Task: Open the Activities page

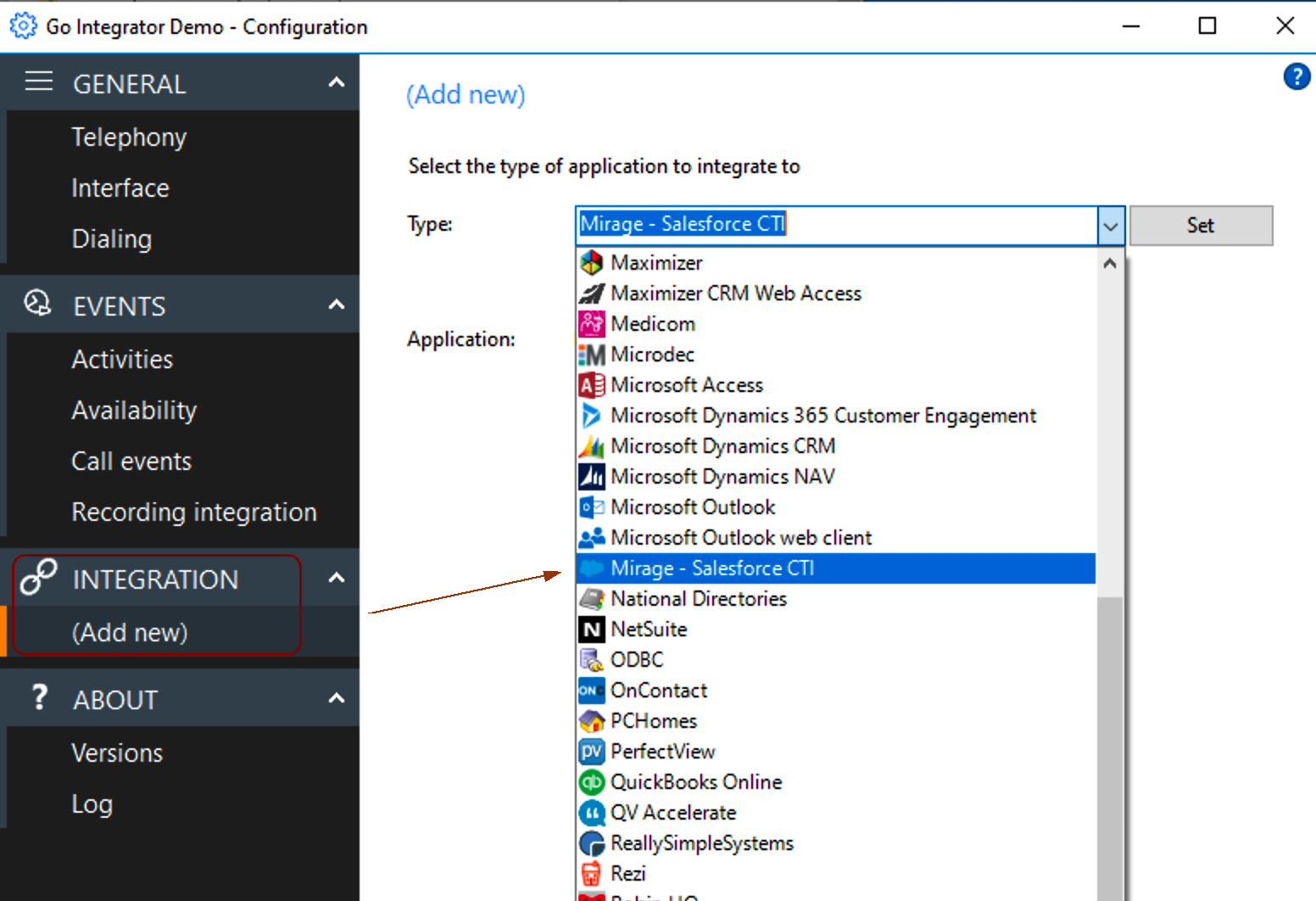Action: (x=122, y=360)
